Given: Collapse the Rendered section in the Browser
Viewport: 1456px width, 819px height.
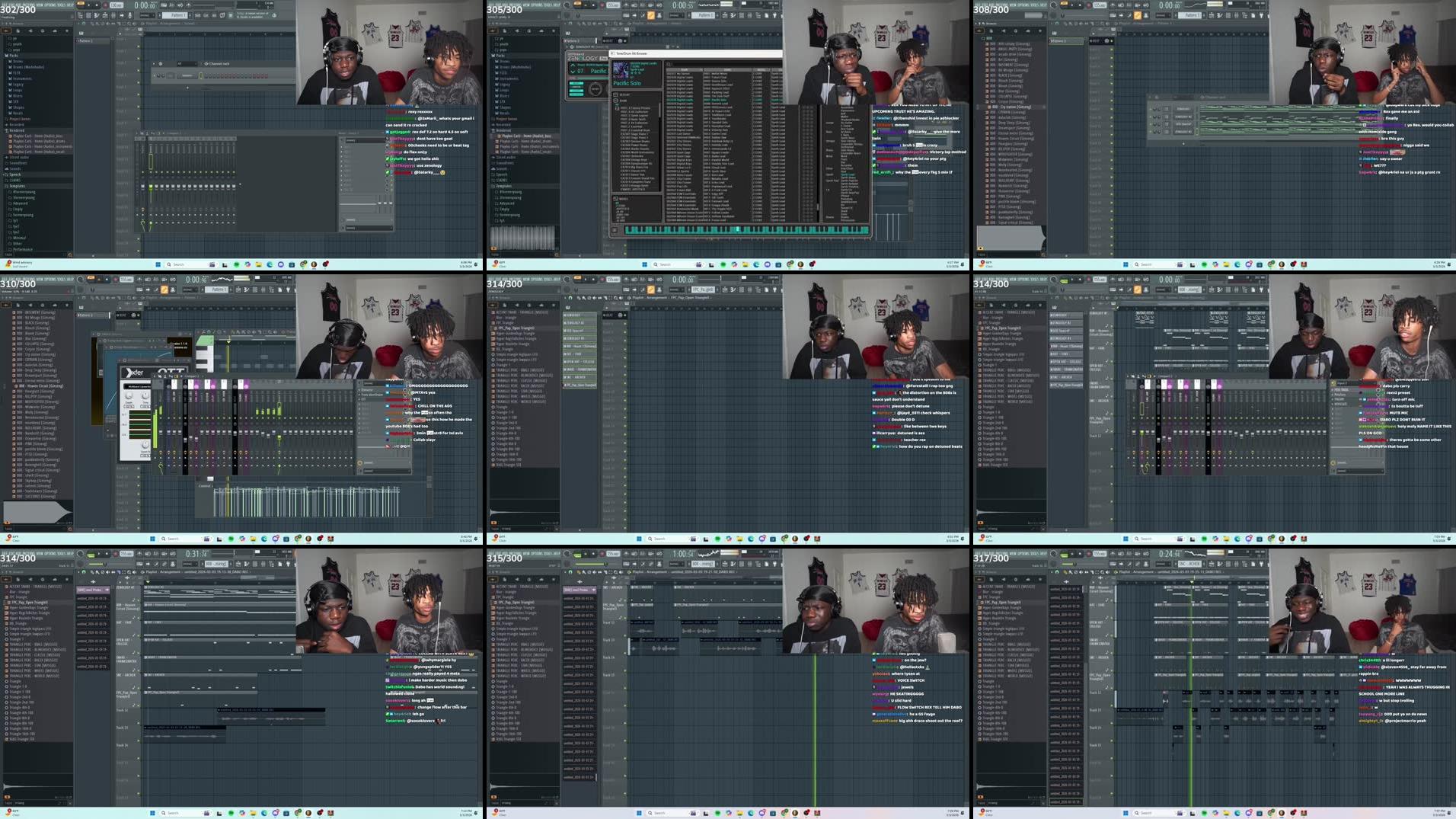Looking at the screenshot, I should (x=16, y=130).
